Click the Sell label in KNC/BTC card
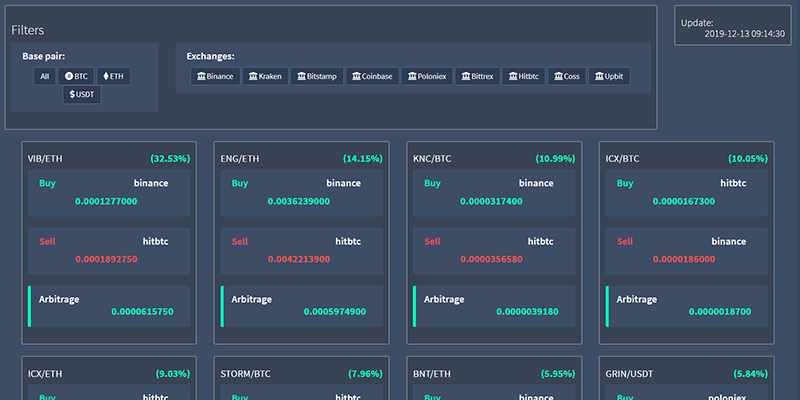Image resolution: width=800 pixels, height=400 pixels. [432, 241]
